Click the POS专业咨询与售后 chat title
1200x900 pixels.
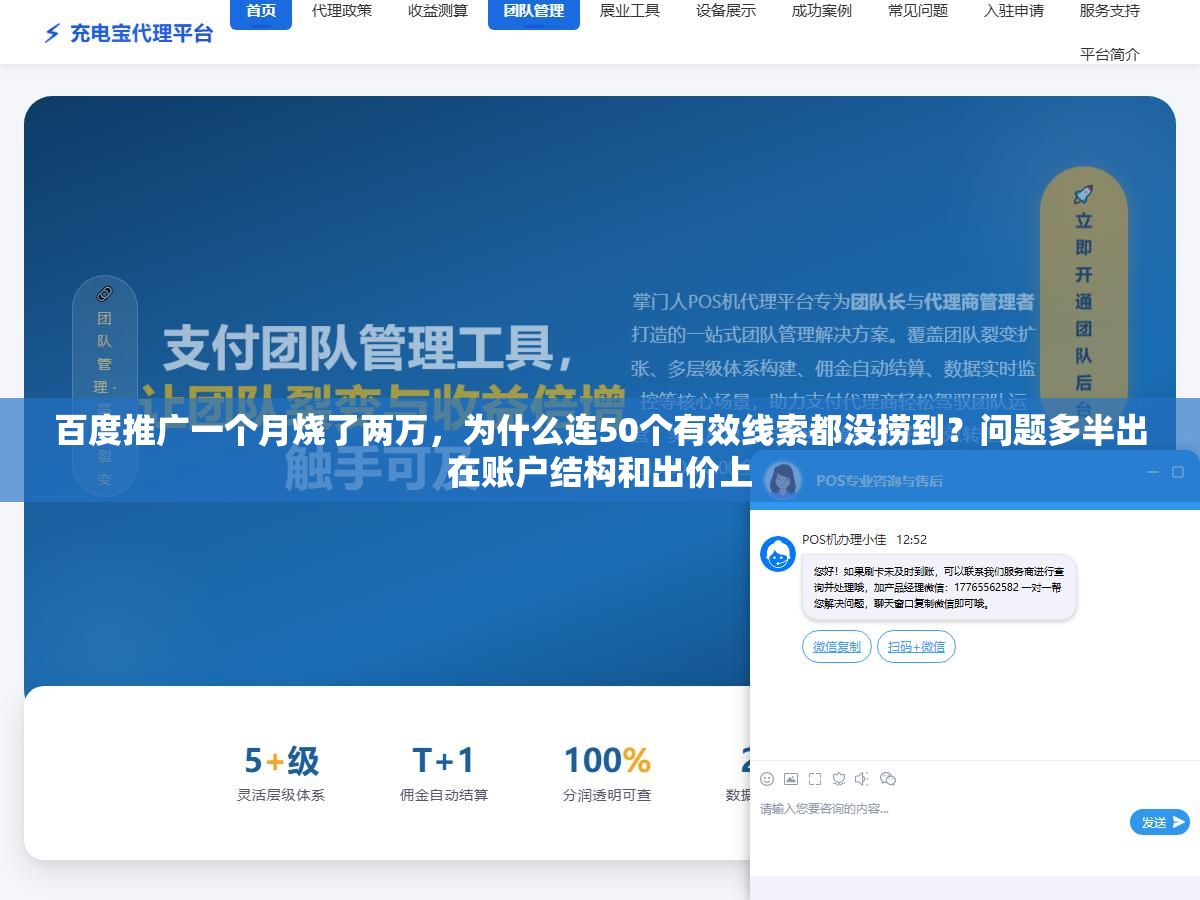click(879, 480)
